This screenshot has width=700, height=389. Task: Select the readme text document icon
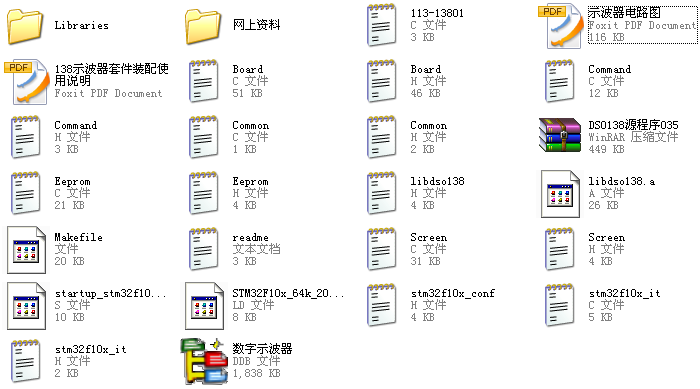[203, 249]
